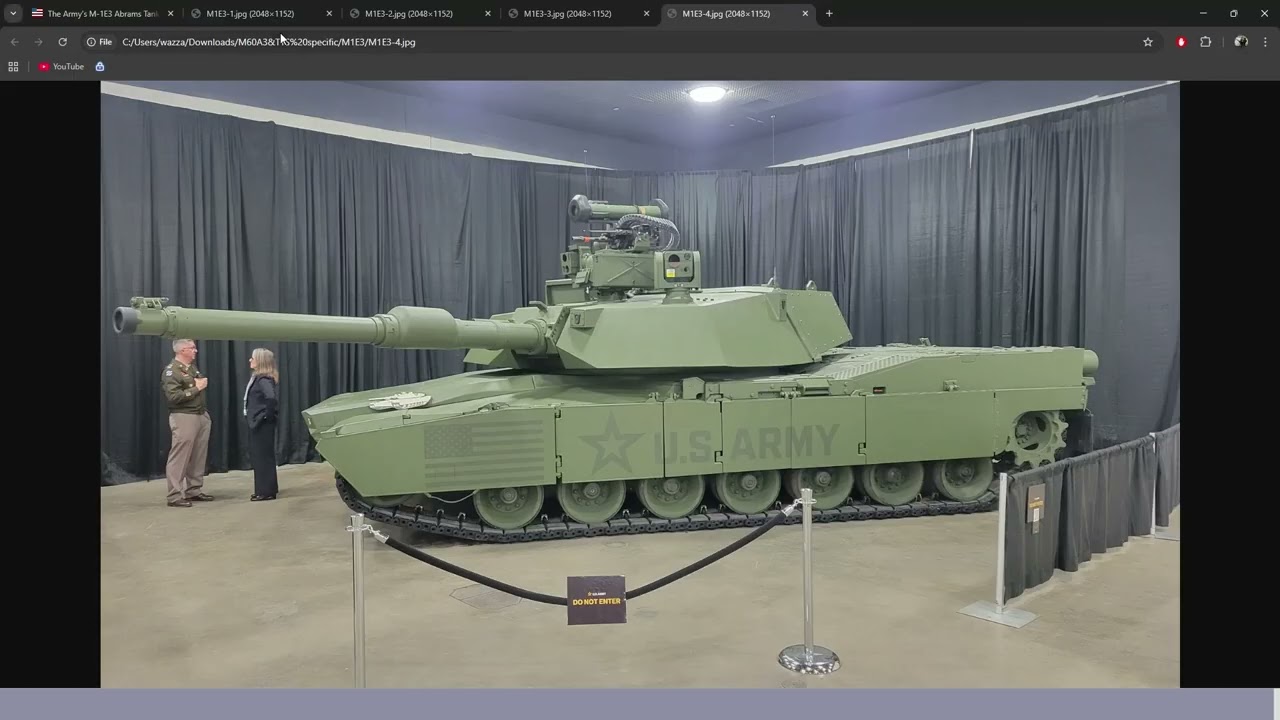Open the Extensions puzzle menu

(1205, 42)
